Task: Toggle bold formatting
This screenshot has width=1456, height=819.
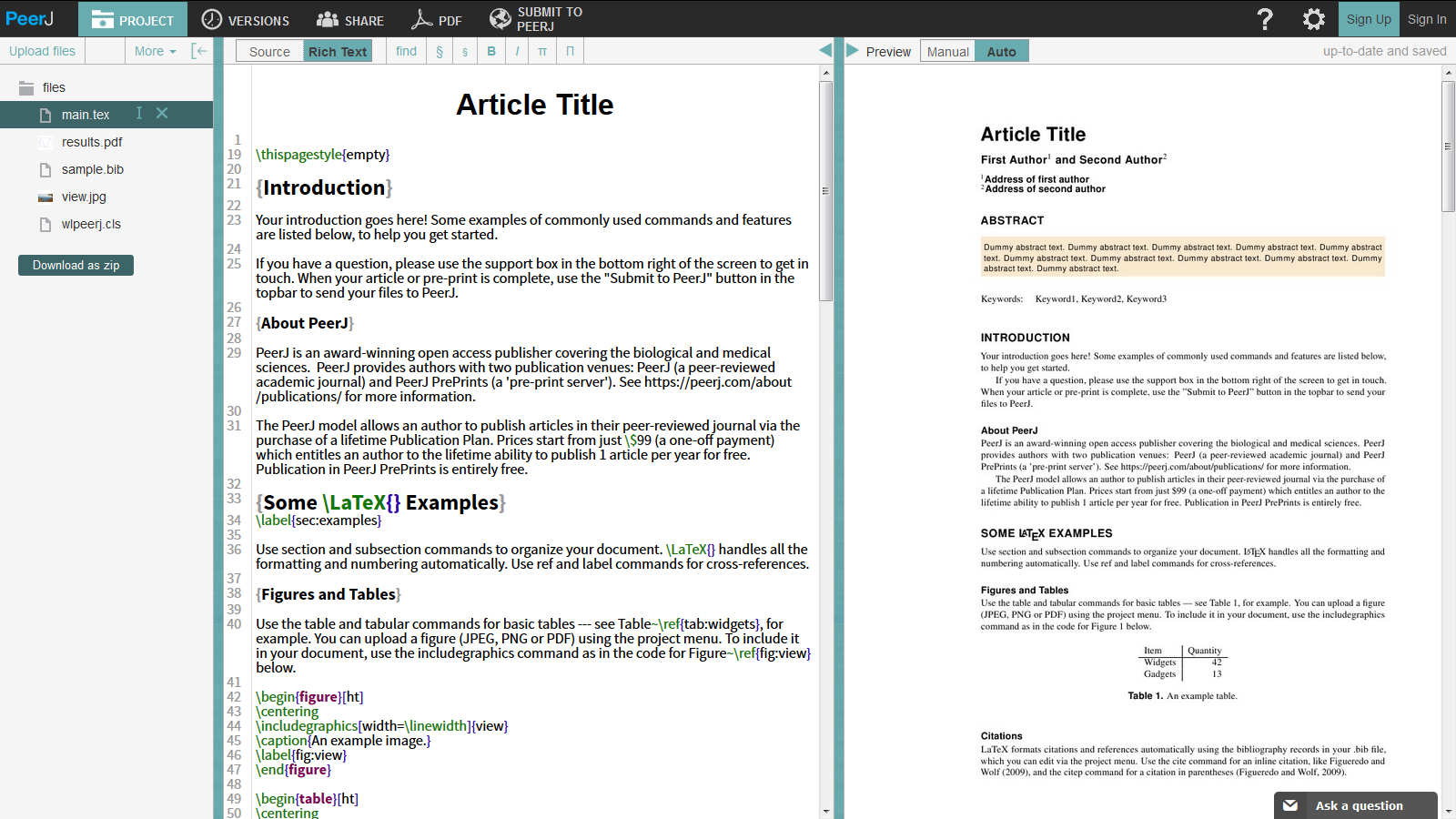Action: [491, 51]
